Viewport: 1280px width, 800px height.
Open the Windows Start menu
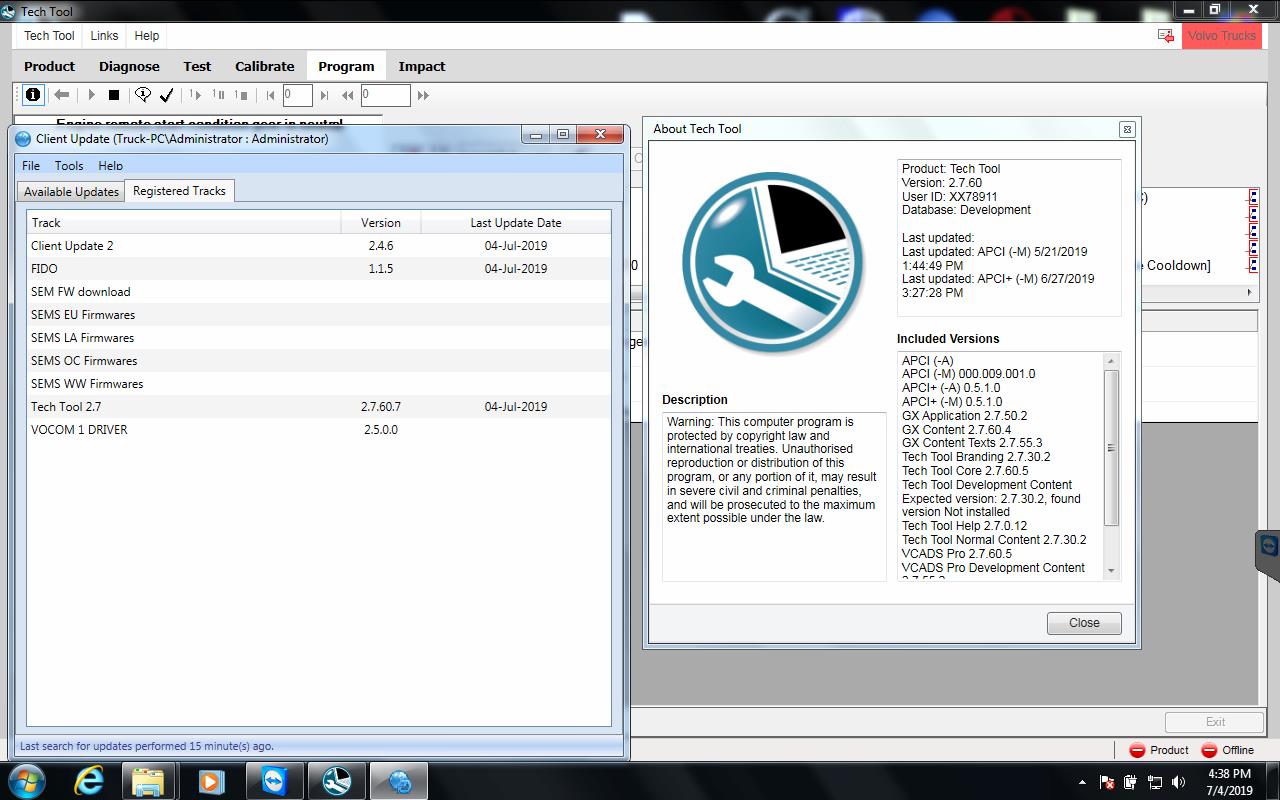pos(26,780)
